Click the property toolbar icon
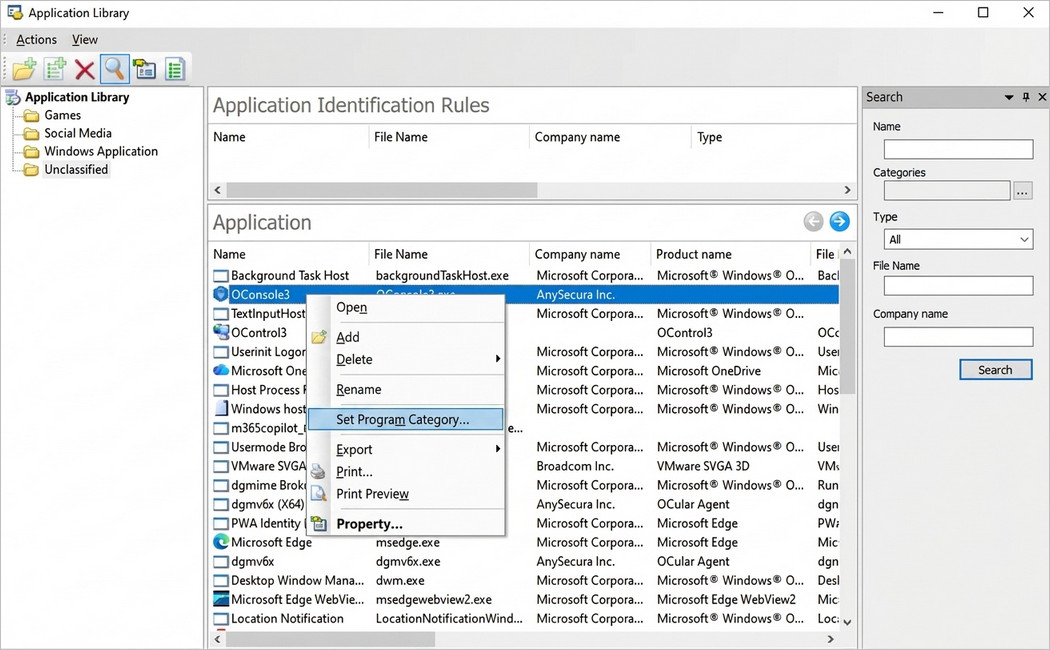The height and width of the screenshot is (650, 1050). click(x=145, y=69)
